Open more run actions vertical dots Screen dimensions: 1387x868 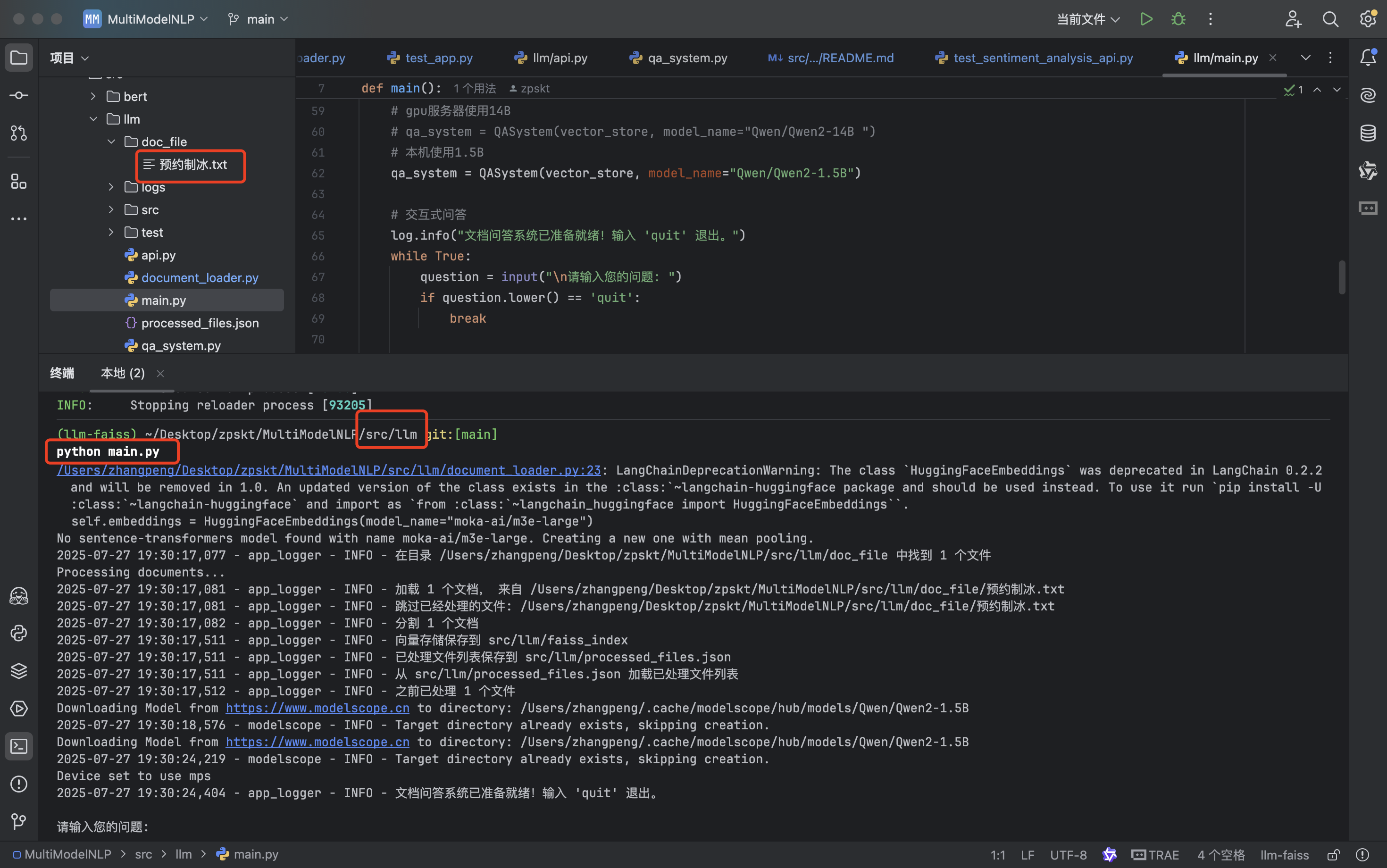pos(1211,19)
